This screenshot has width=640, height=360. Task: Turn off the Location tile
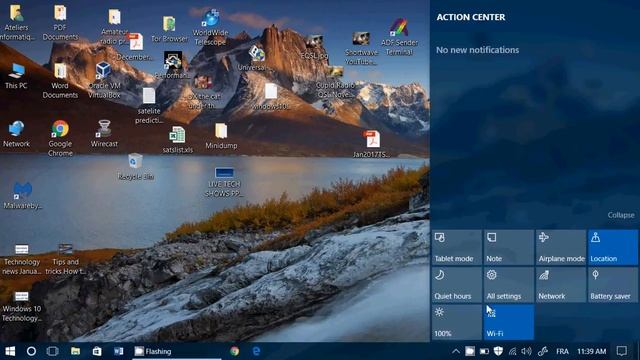(x=613, y=247)
